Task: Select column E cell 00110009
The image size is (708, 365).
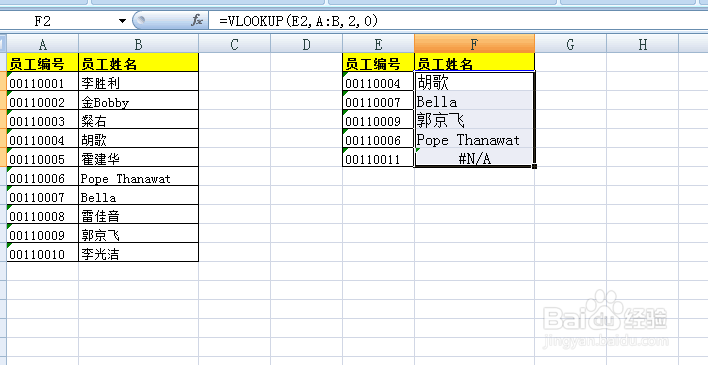Action: 378,119
